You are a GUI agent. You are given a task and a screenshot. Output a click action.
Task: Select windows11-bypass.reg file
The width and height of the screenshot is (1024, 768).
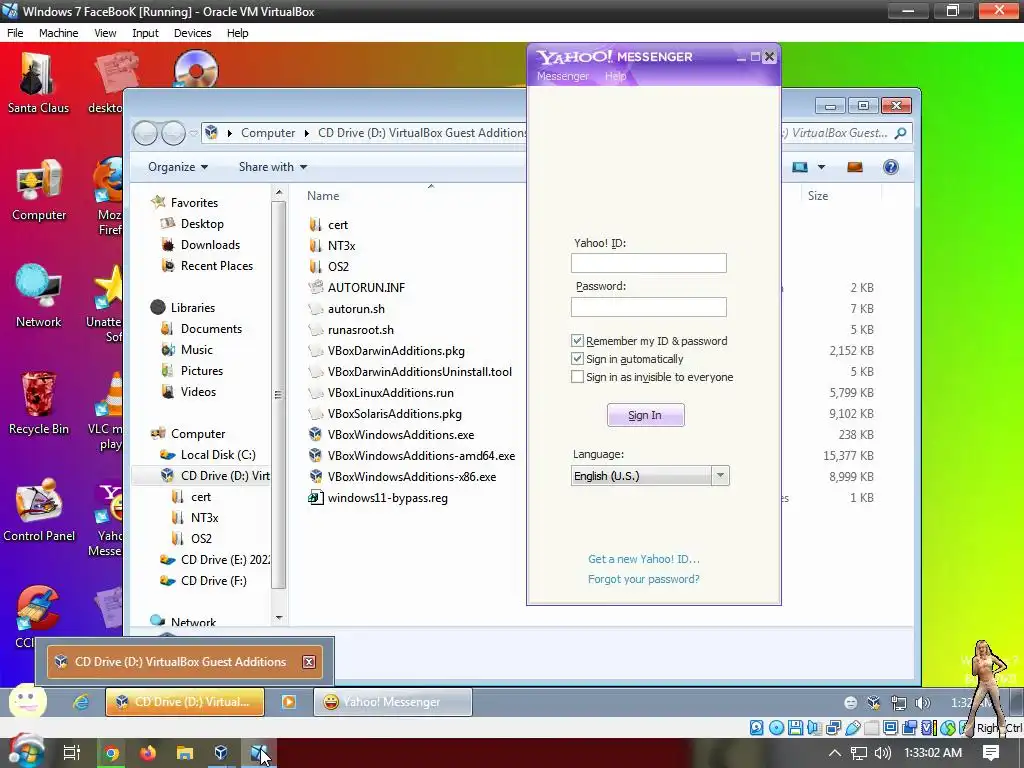point(387,498)
